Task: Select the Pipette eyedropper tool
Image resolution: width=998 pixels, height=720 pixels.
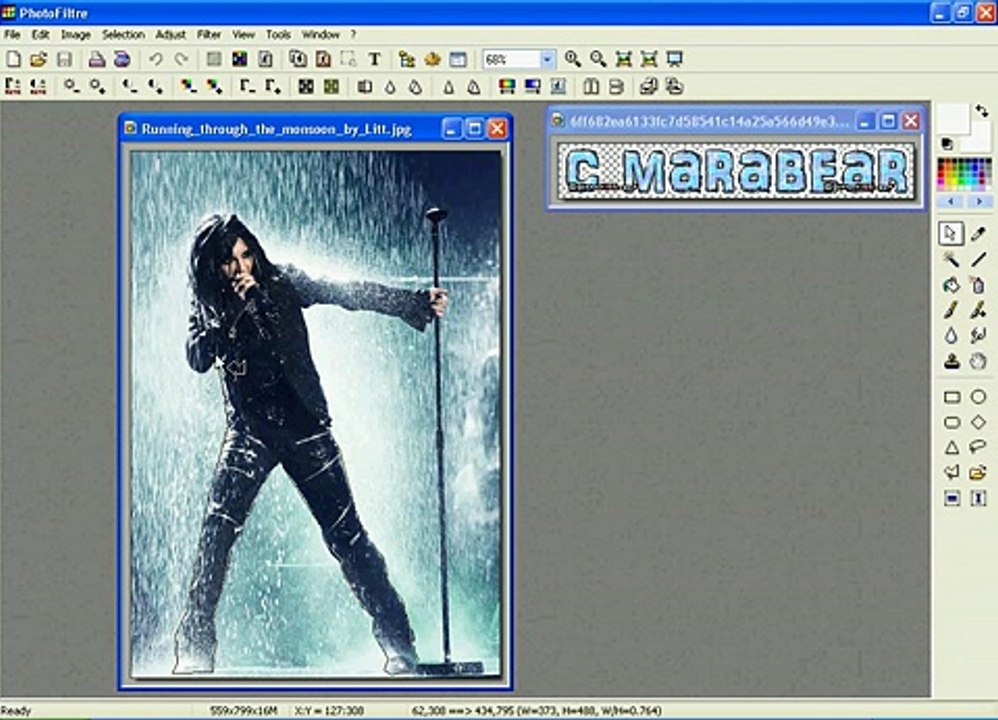Action: 978,234
